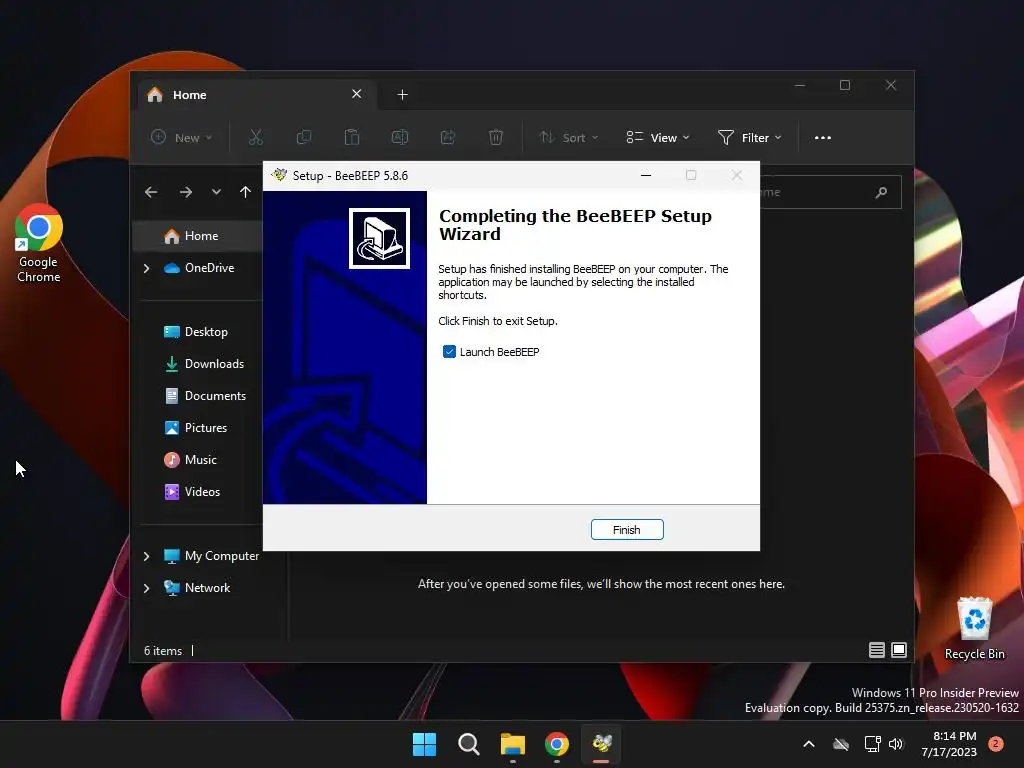The width and height of the screenshot is (1024, 768).
Task: Select Home in the navigation pane
Action: [x=197, y=236]
